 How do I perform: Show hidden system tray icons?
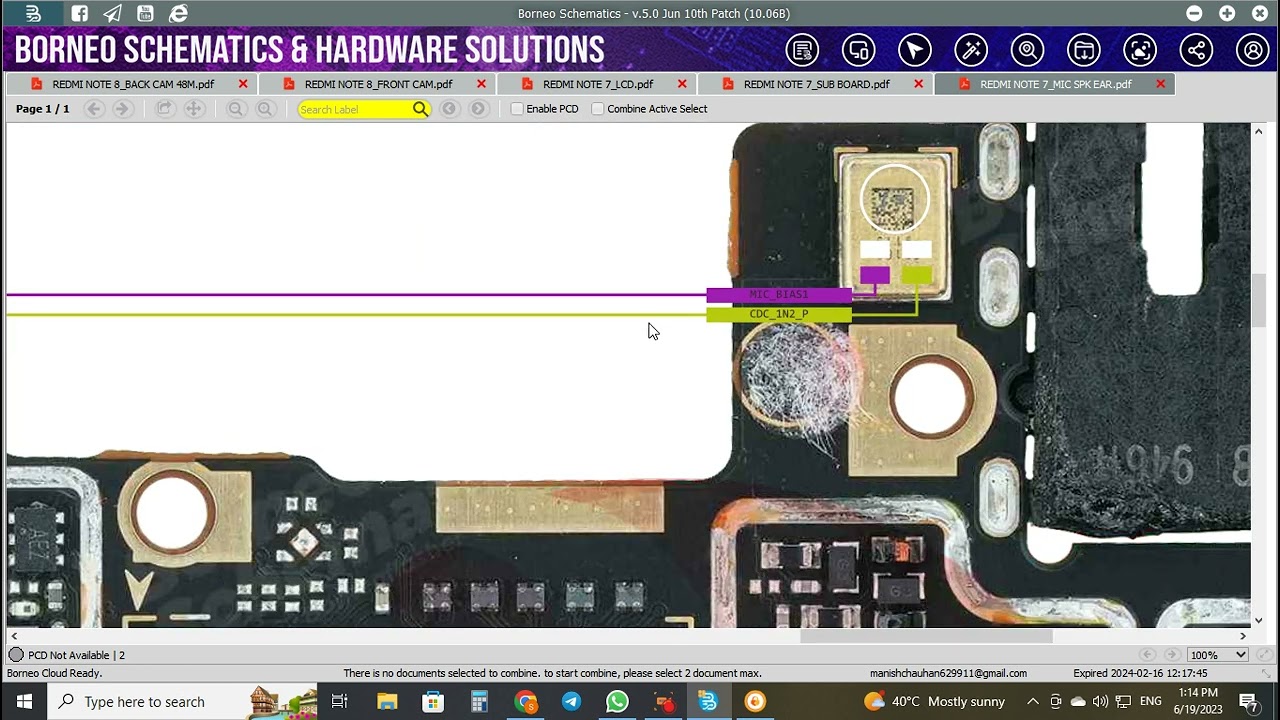tap(1033, 702)
